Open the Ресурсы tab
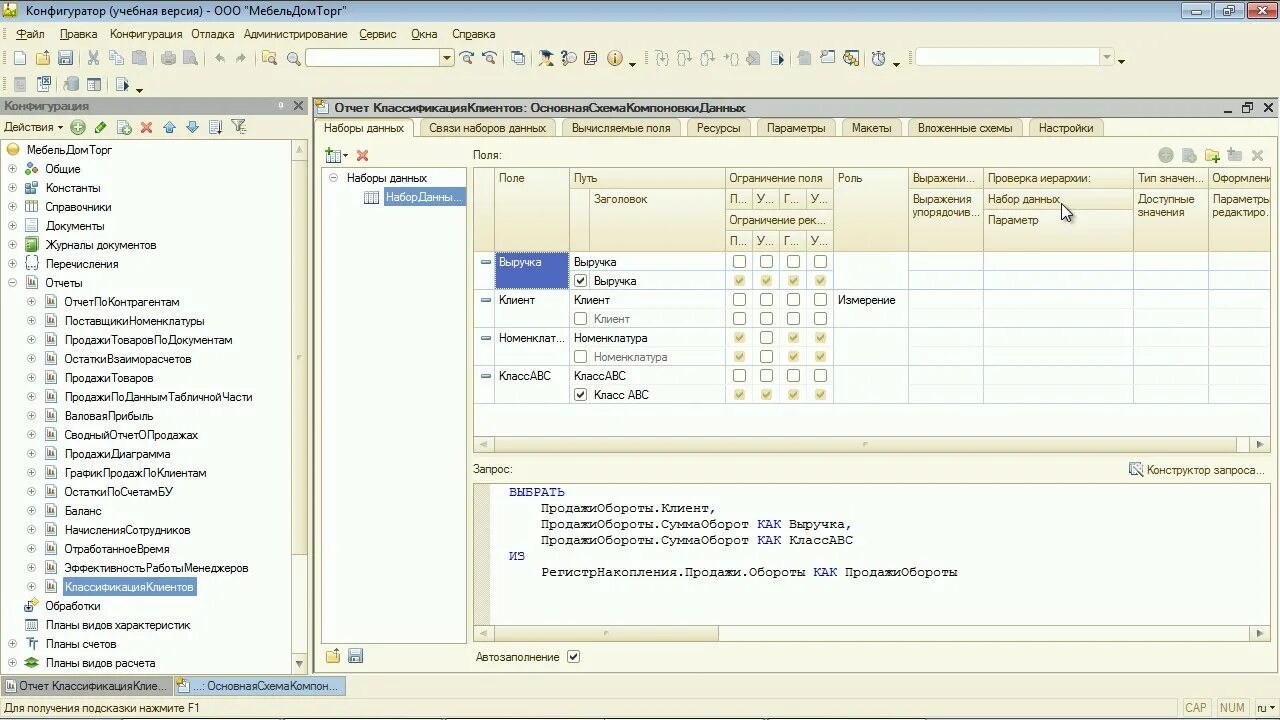Image resolution: width=1280 pixels, height=720 pixels. (718, 128)
